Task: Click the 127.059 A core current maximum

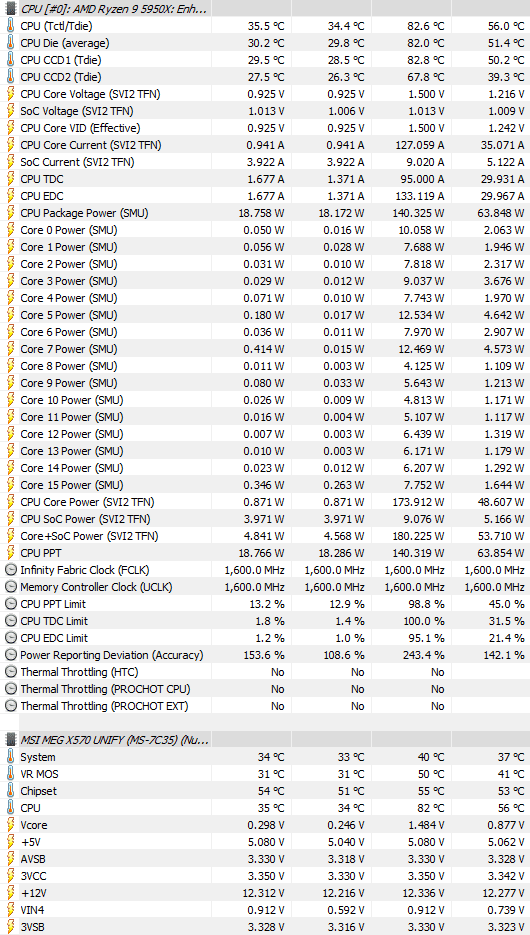Action: (x=420, y=145)
